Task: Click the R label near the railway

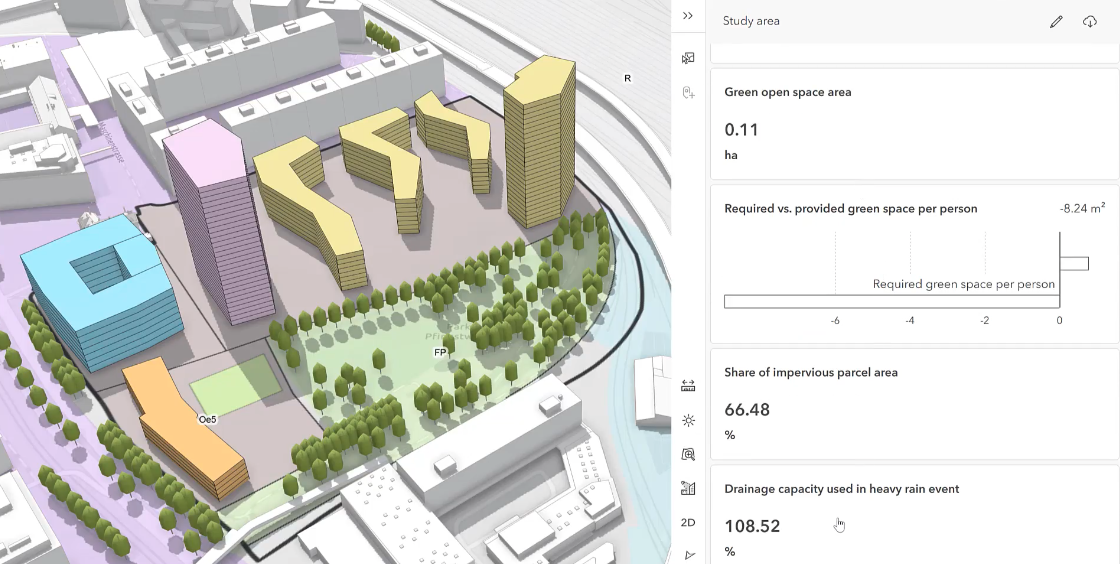Action: coord(627,79)
